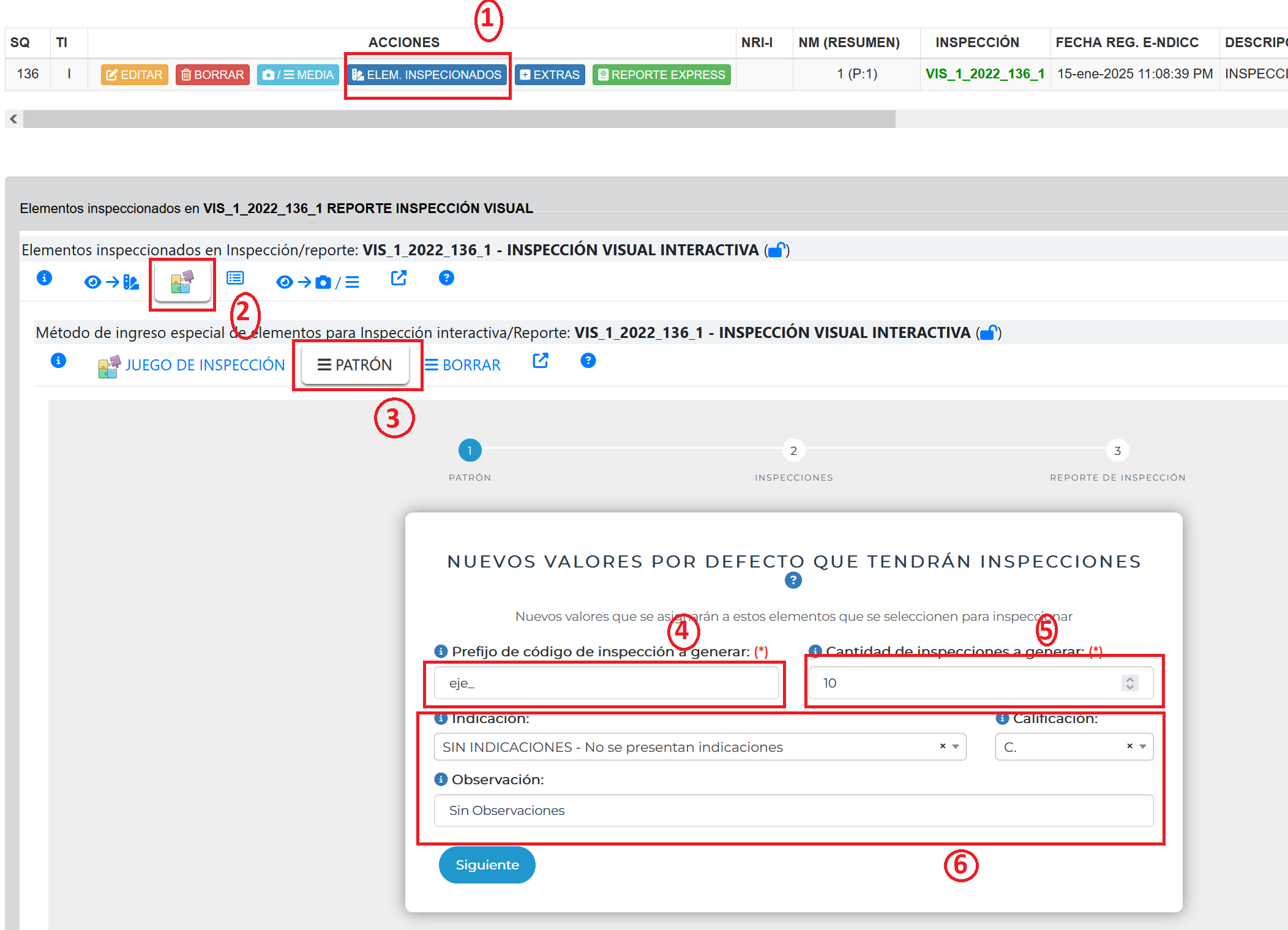Click help question icon in upper toolbar
1288x930 pixels.
[446, 279]
